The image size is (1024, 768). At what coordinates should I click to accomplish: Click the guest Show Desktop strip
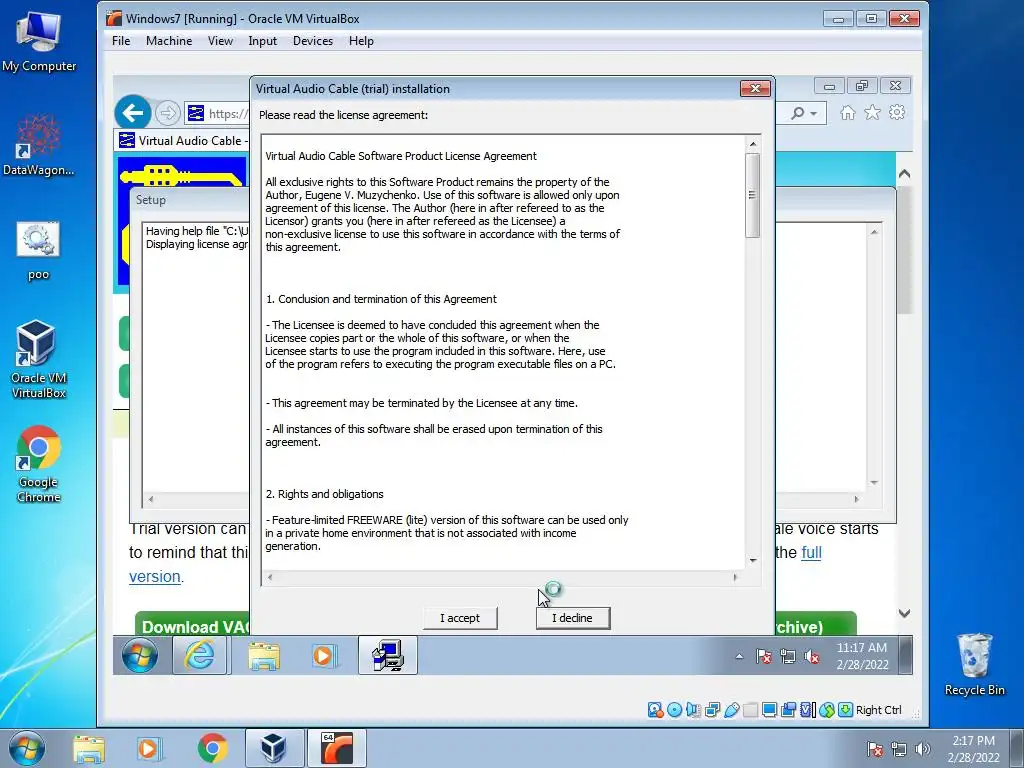click(x=906, y=655)
